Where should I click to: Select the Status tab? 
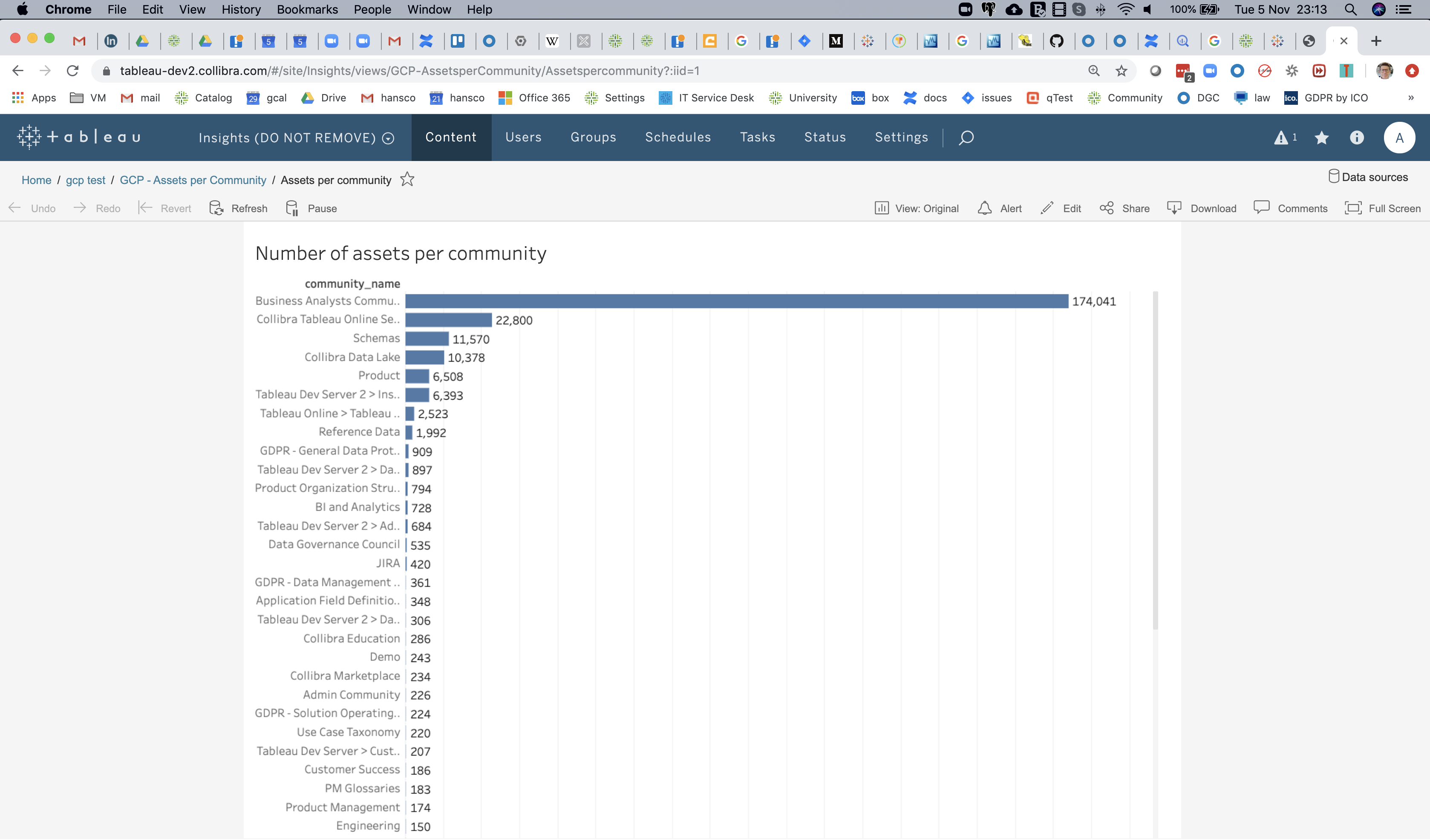[x=825, y=137]
